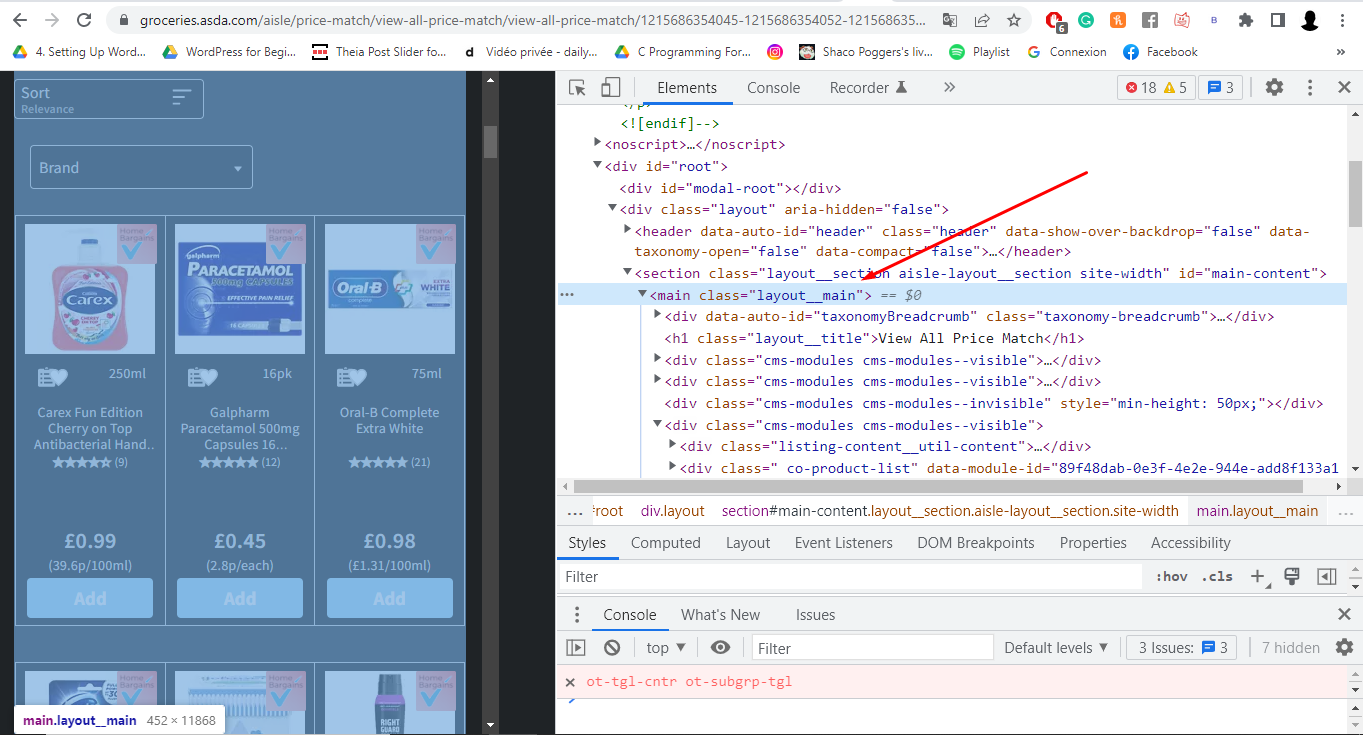The width and height of the screenshot is (1363, 735).
Task: Go back in Chrome navigation
Action: (x=20, y=20)
